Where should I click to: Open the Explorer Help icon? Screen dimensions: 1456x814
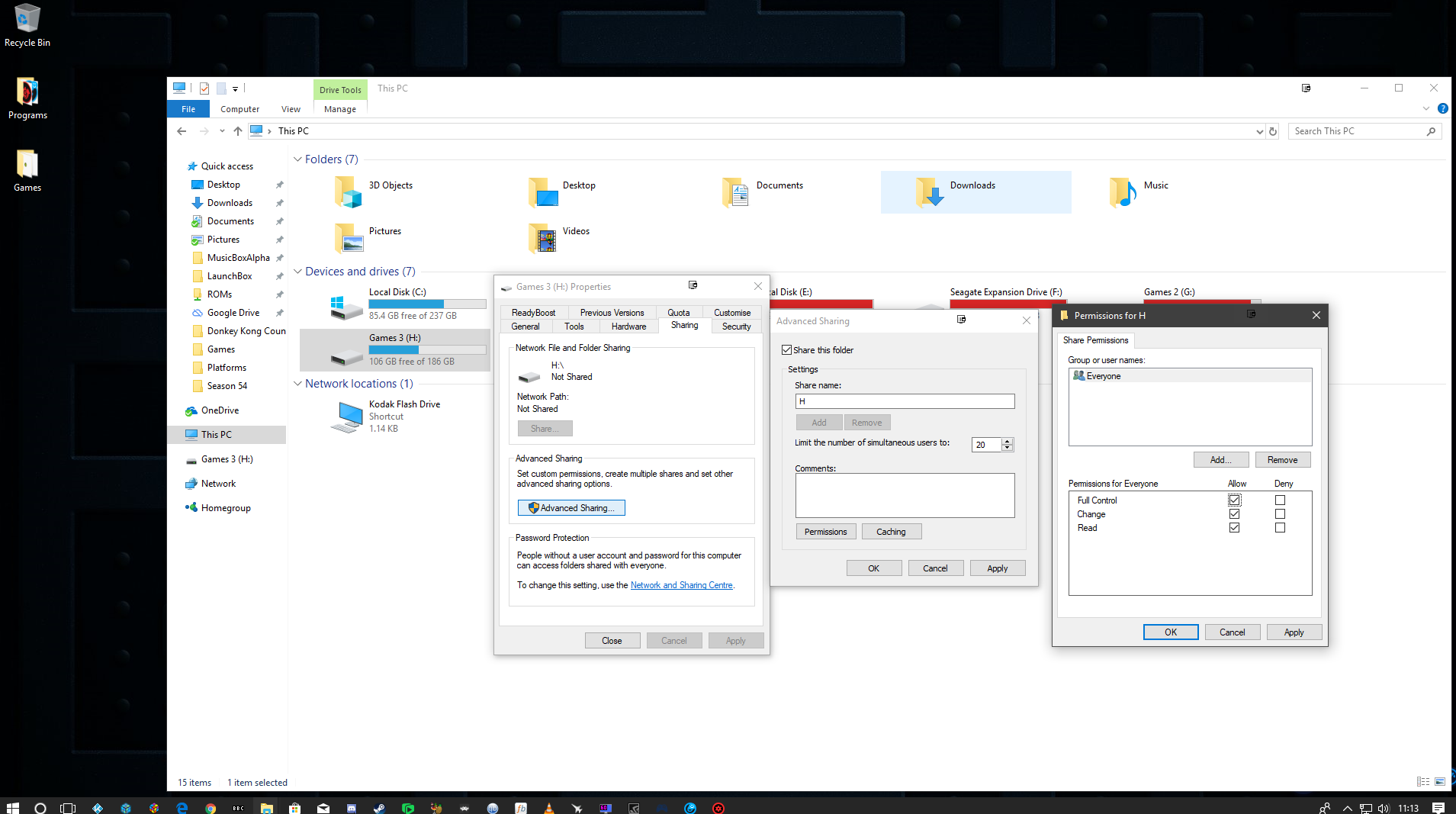pyautogui.click(x=1442, y=109)
